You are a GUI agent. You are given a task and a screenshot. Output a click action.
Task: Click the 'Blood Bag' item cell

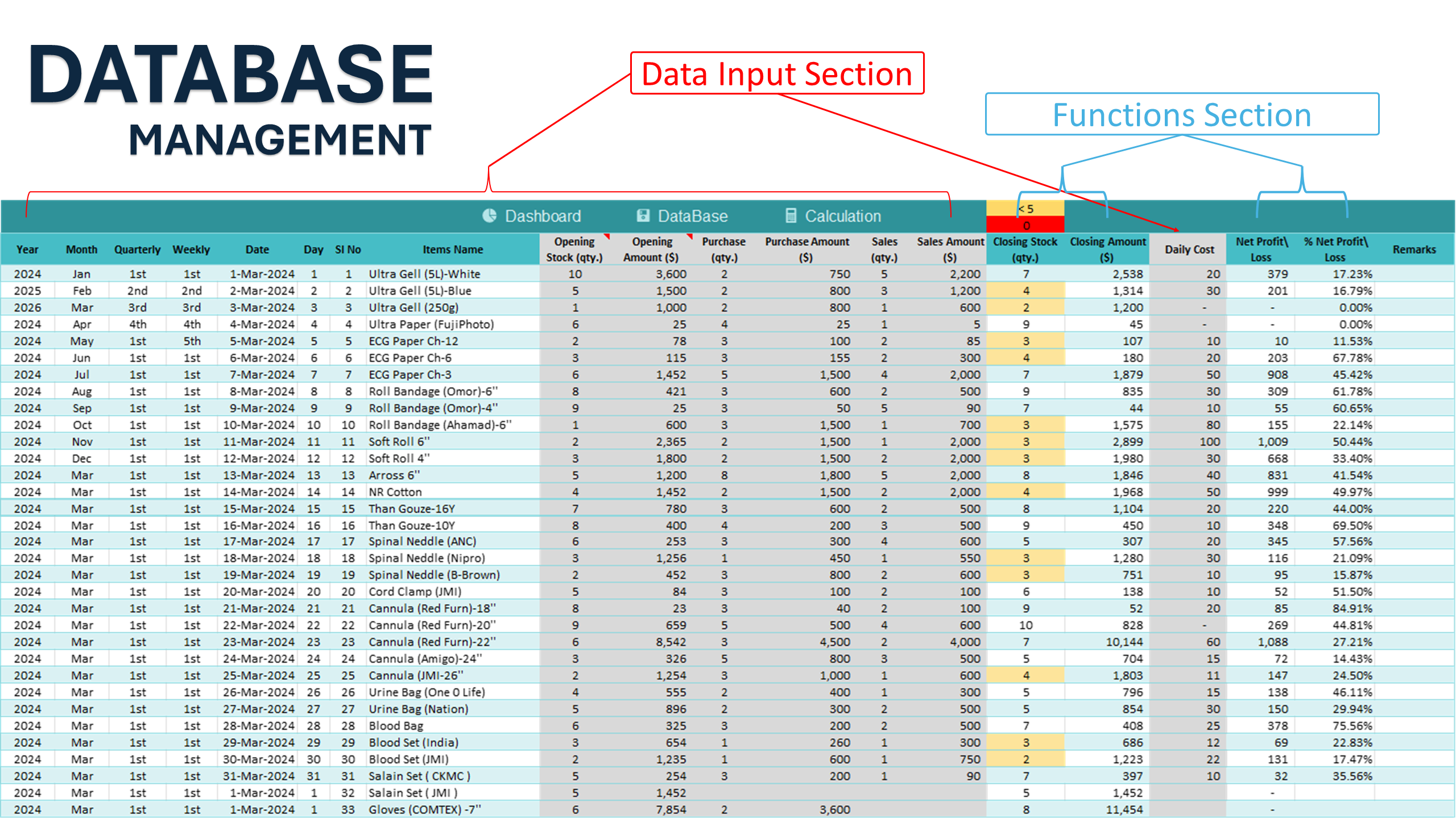tap(453, 726)
